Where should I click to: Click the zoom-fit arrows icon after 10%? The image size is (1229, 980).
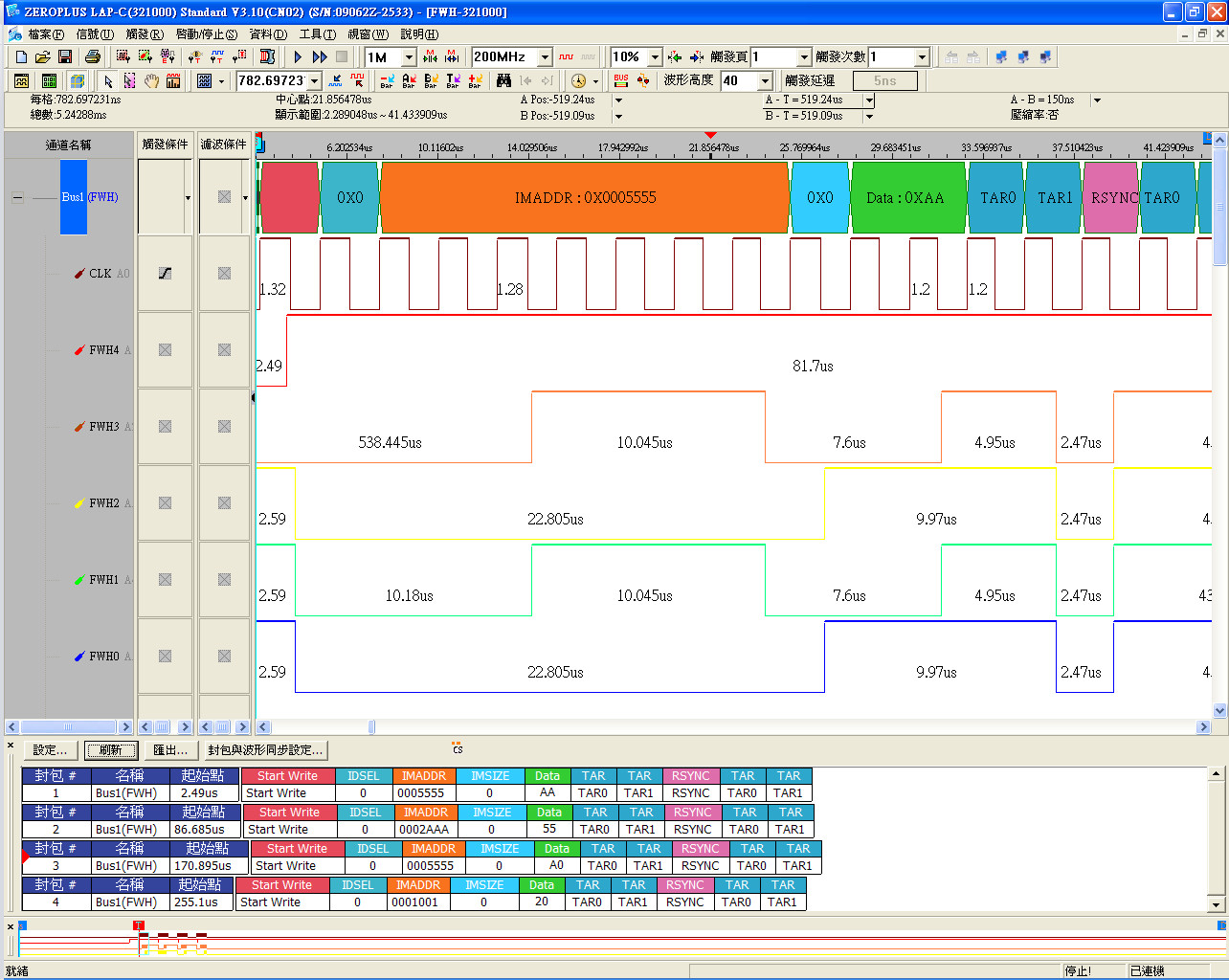[x=675, y=57]
